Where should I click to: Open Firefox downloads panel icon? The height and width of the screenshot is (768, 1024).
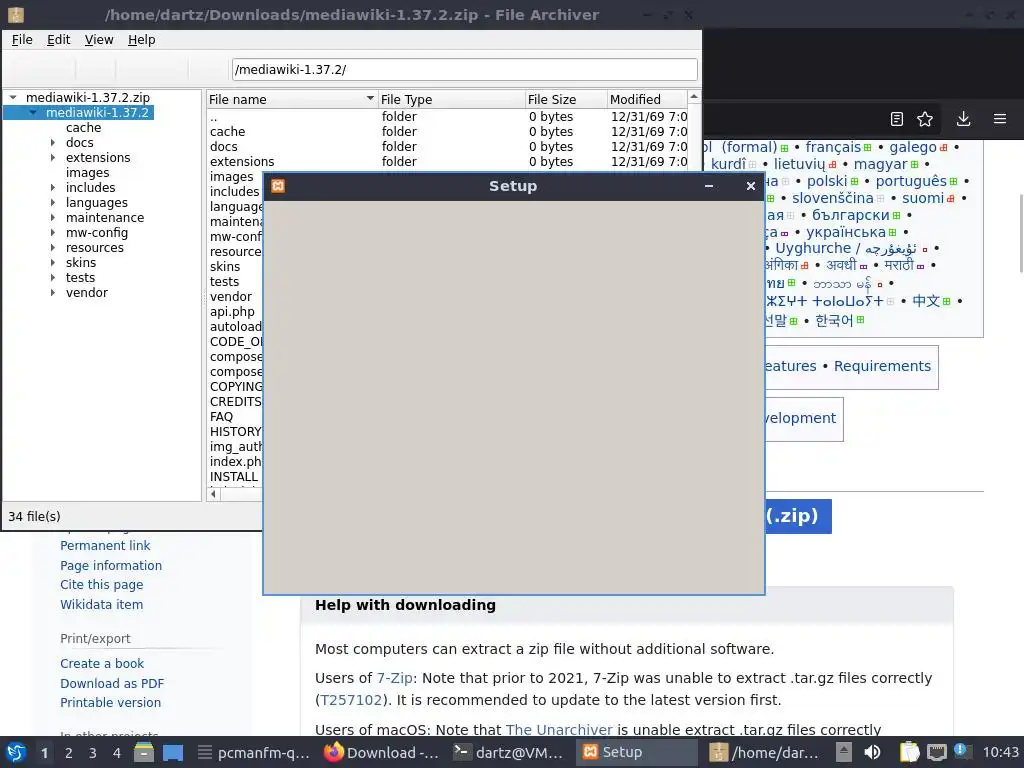963,119
